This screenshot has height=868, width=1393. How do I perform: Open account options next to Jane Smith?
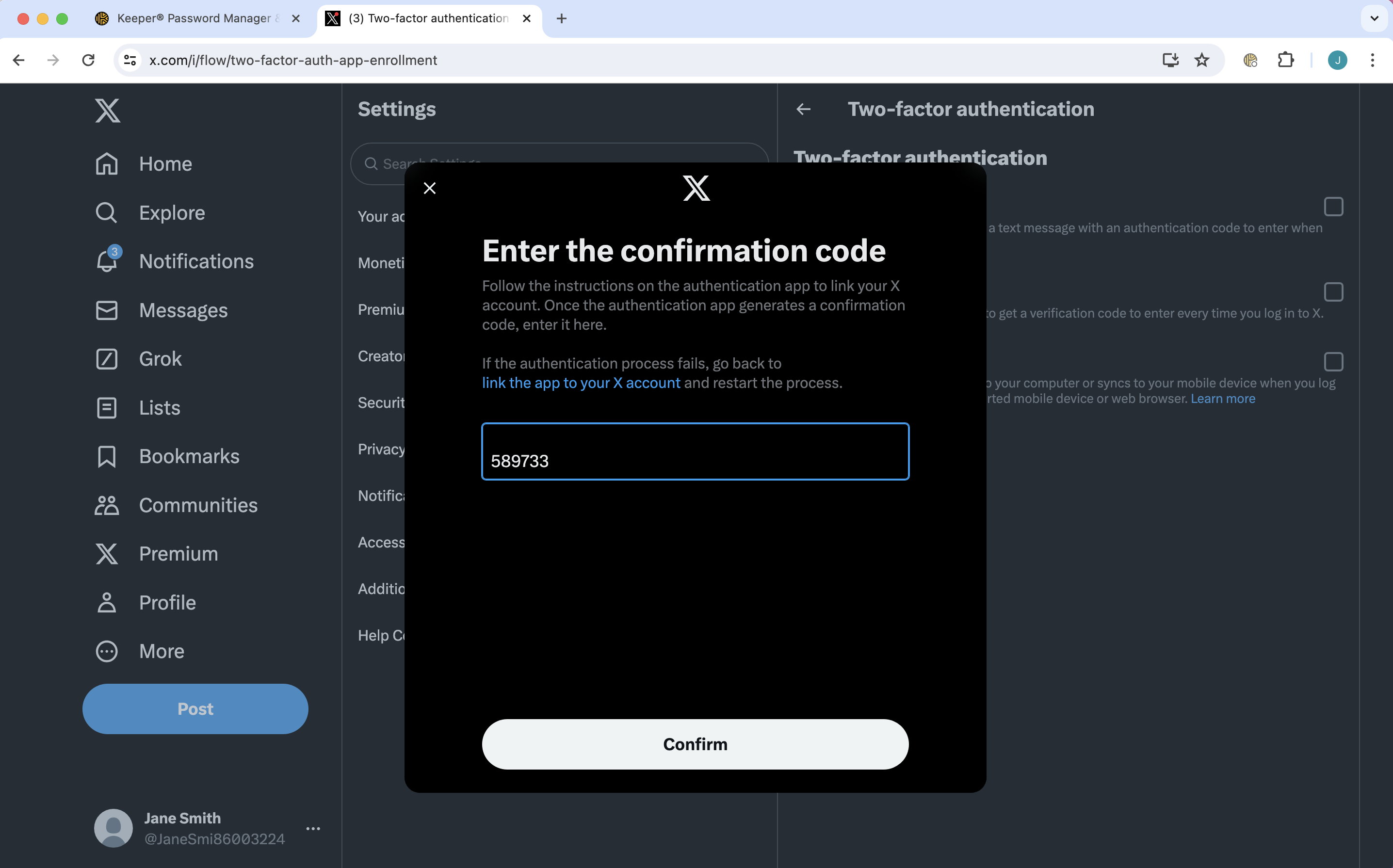tap(313, 828)
